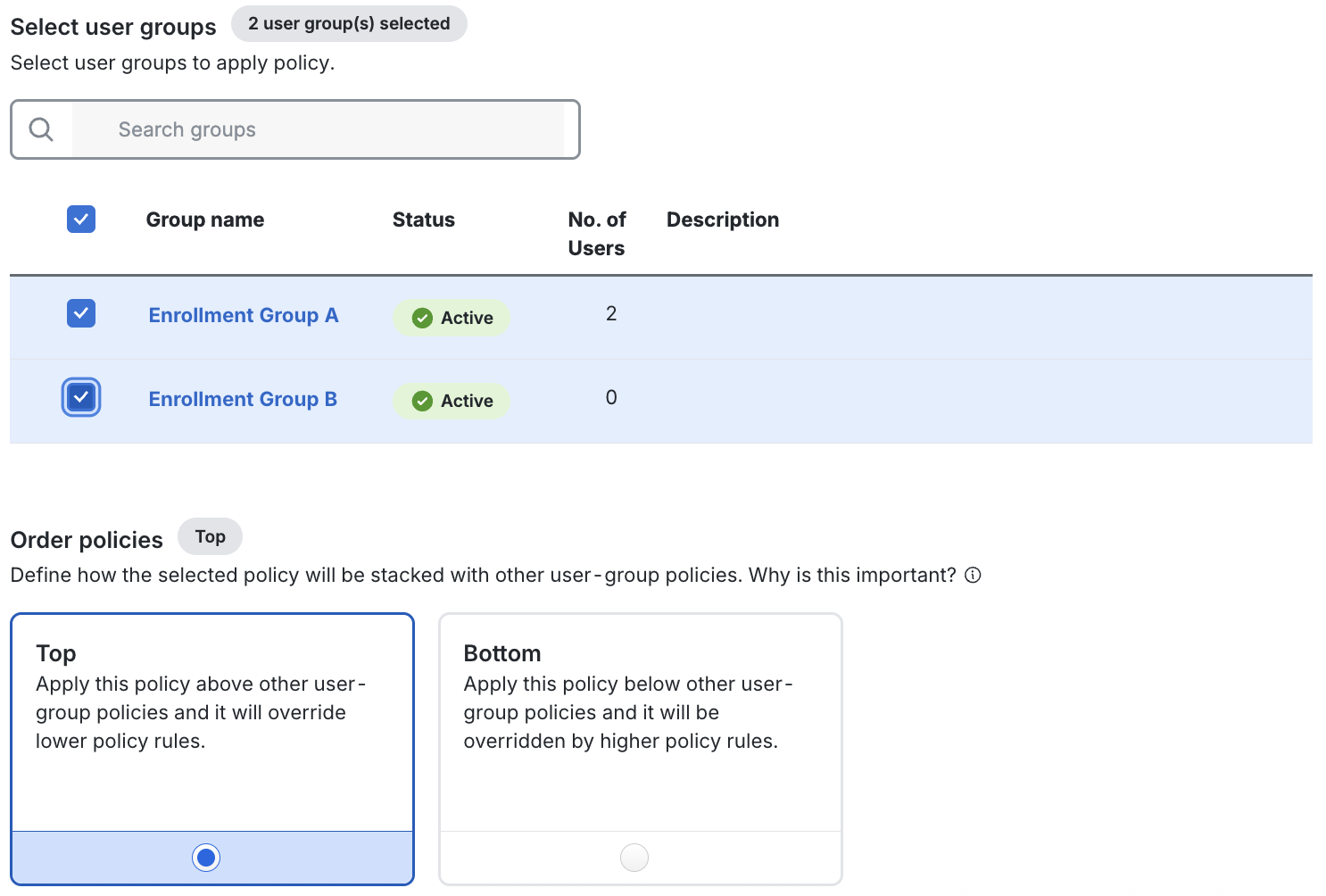This screenshot has height=896, width=1326.
Task: Click the No. of Users column header
Action: [x=596, y=232]
